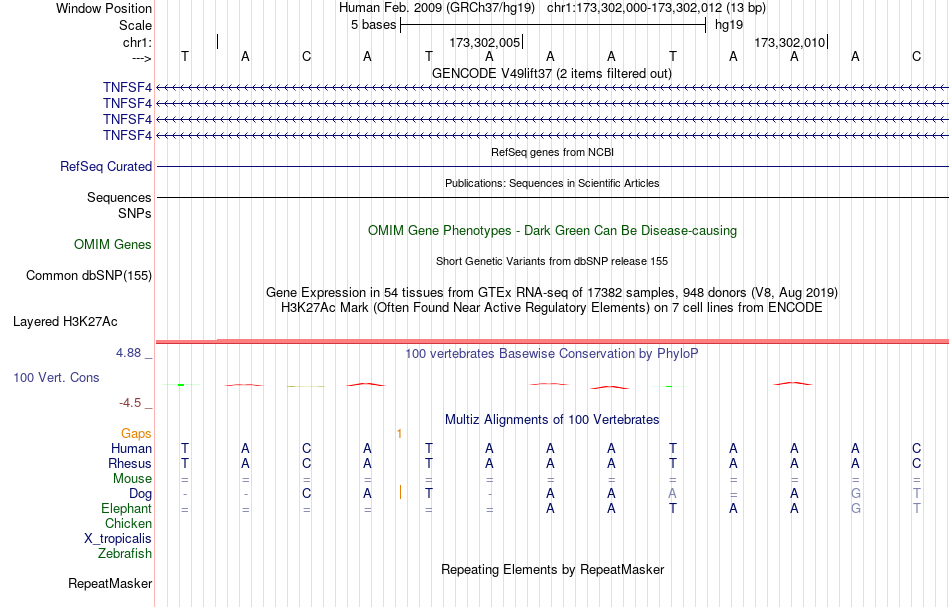This screenshot has width=950, height=607.
Task: Click the RefSeq Curated blue intron line
Action: [x=553, y=167]
